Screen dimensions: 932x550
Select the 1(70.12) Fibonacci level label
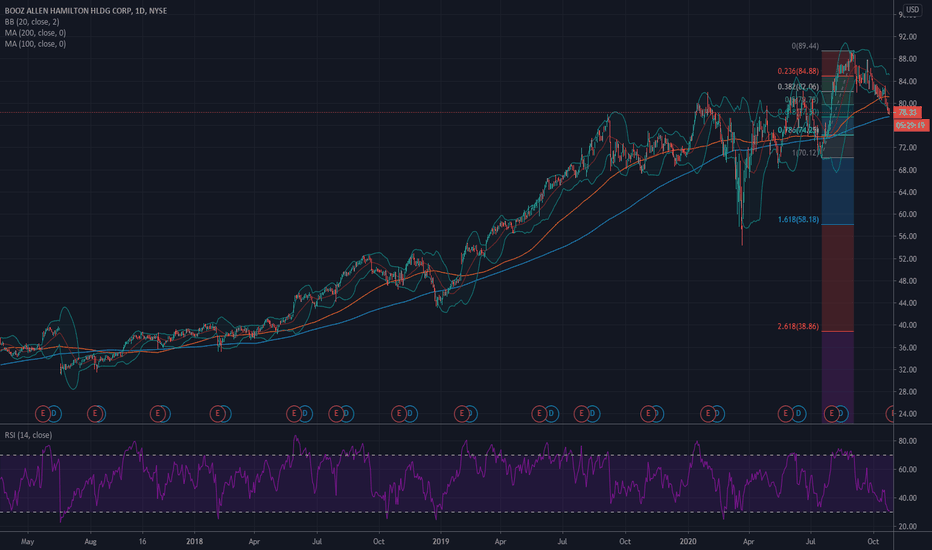[805, 153]
